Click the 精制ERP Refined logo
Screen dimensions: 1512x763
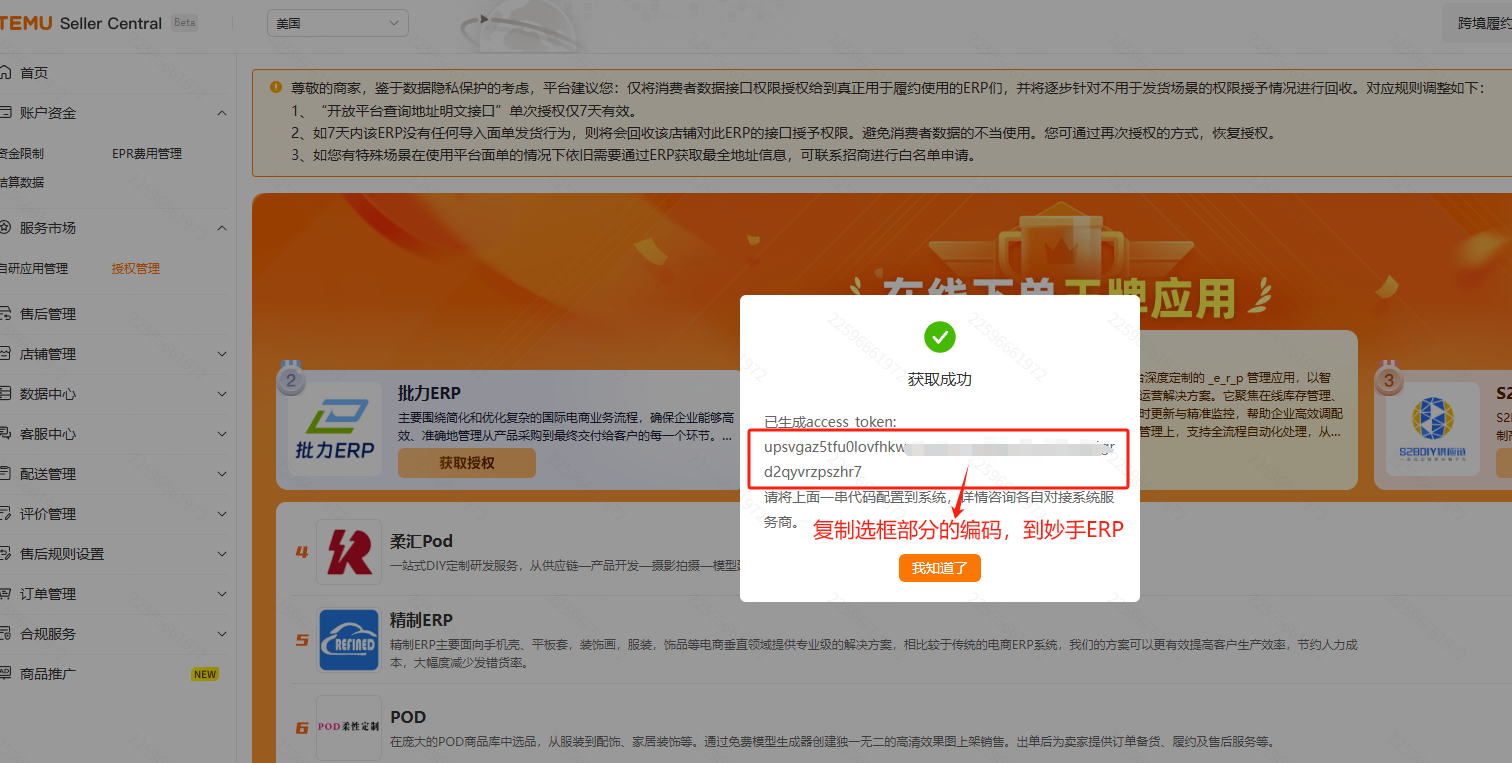tap(349, 640)
